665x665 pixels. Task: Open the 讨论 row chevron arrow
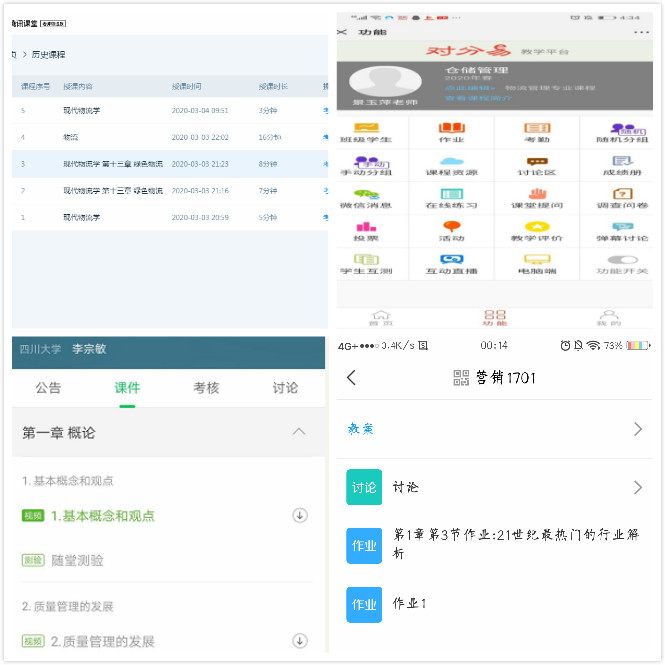(x=638, y=488)
